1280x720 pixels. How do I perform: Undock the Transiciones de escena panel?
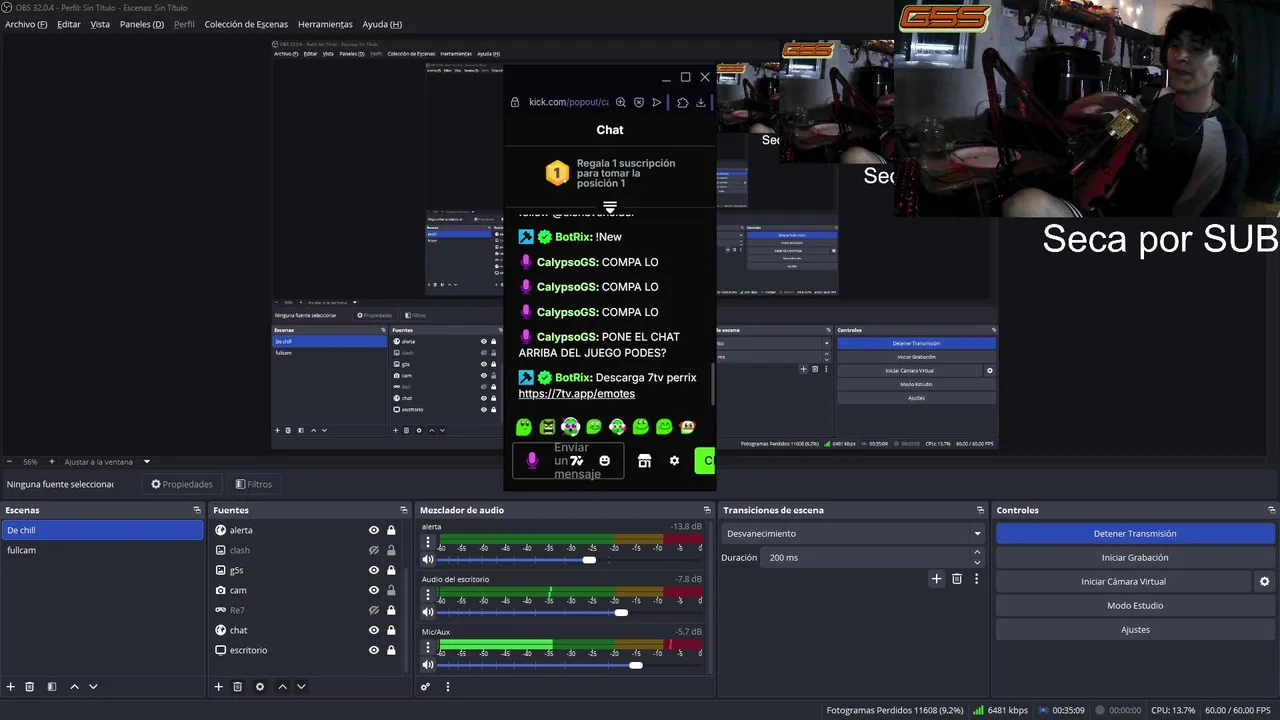980,510
